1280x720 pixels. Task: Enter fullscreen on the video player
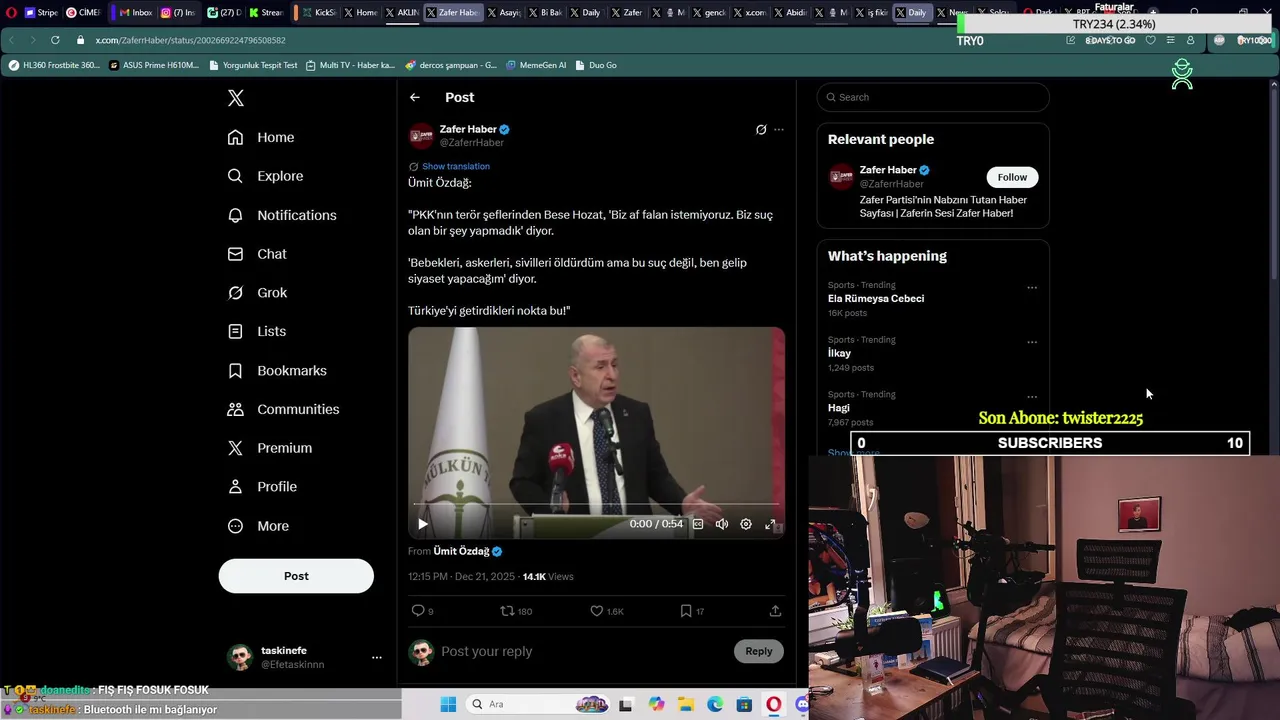(770, 524)
